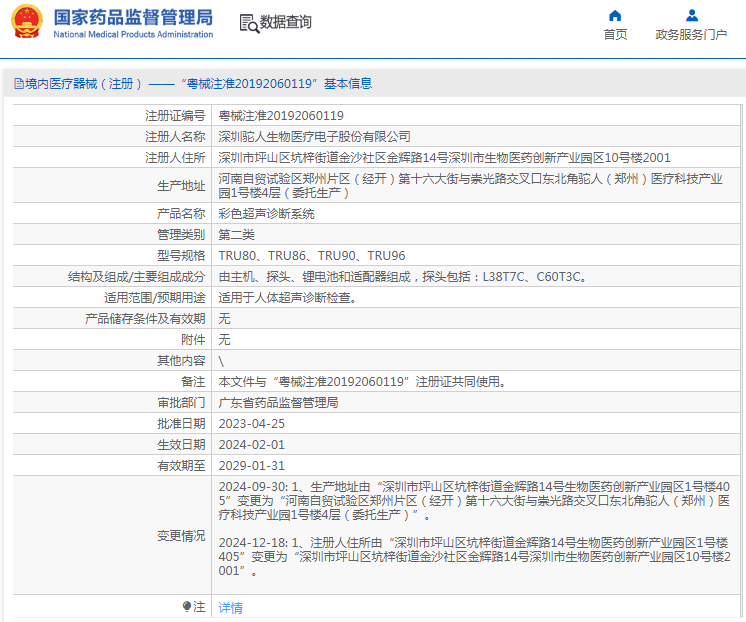Select approval date 2023-04-25
This screenshot has width=746, height=622.
[252, 424]
